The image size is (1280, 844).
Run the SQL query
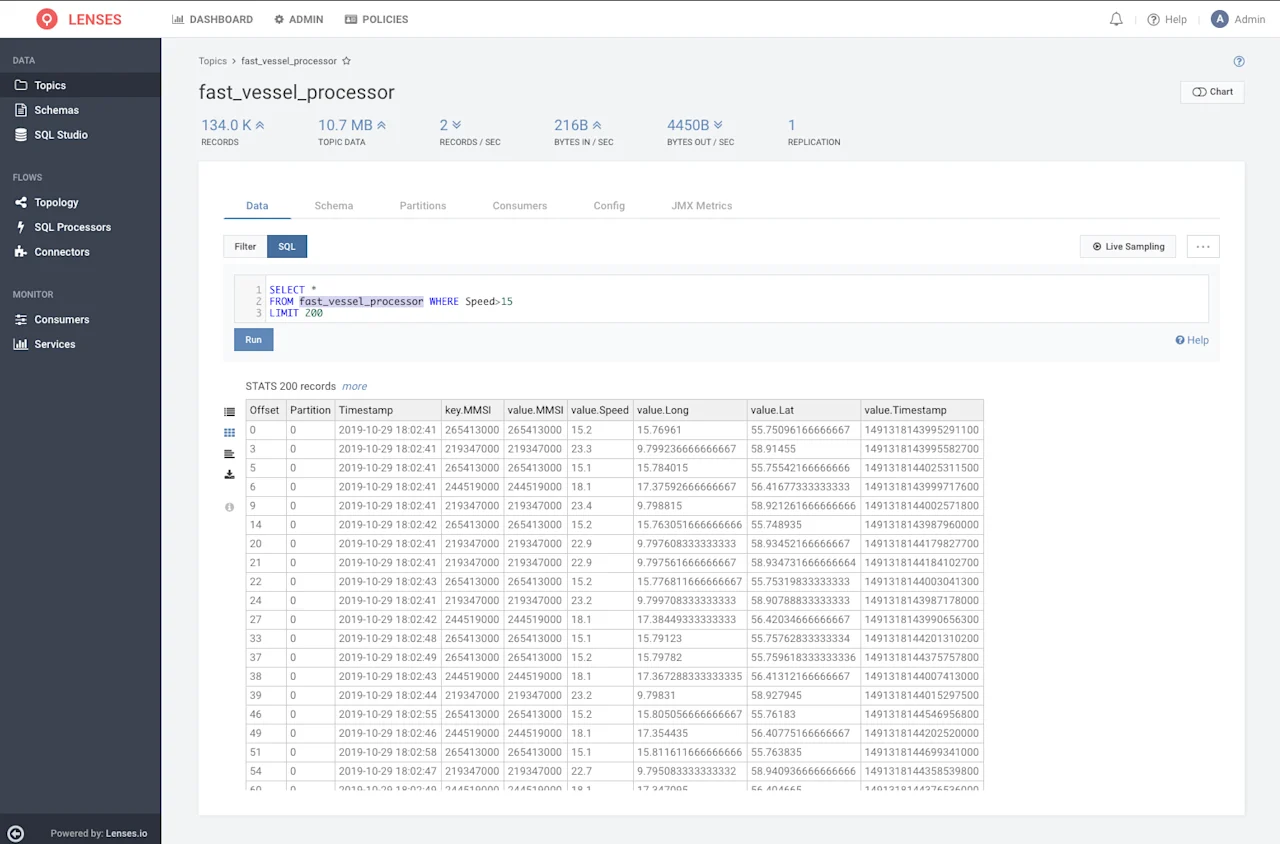(x=254, y=340)
